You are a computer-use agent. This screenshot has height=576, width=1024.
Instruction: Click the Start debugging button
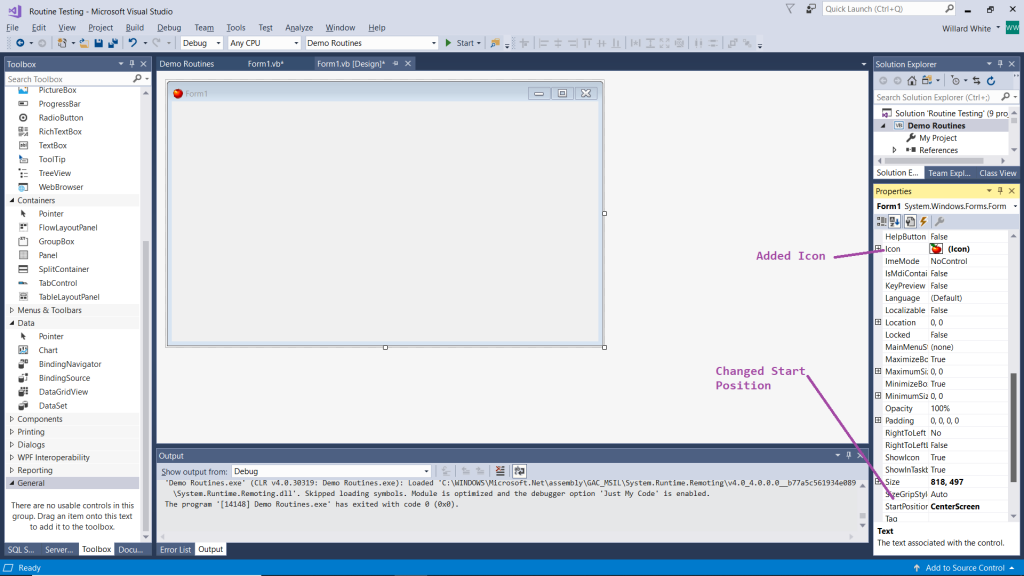459,43
